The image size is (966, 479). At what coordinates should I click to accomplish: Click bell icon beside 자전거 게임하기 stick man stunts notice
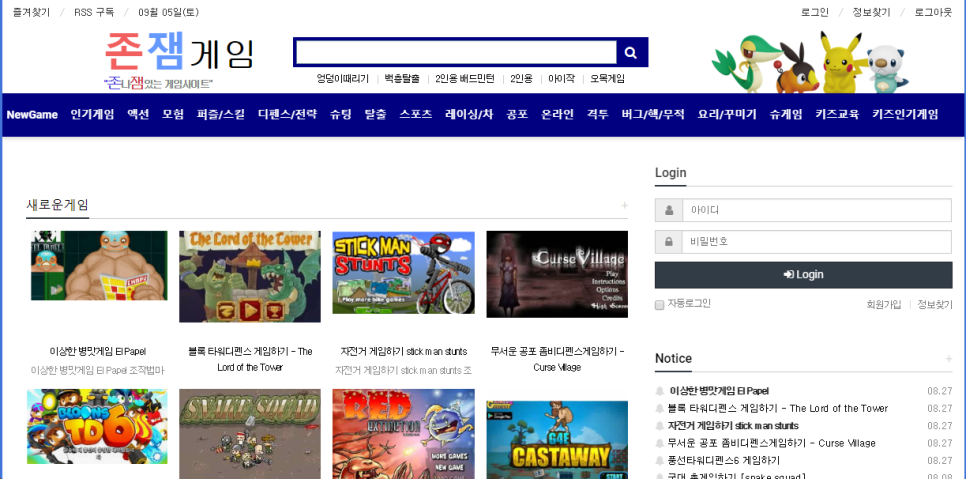pos(660,425)
